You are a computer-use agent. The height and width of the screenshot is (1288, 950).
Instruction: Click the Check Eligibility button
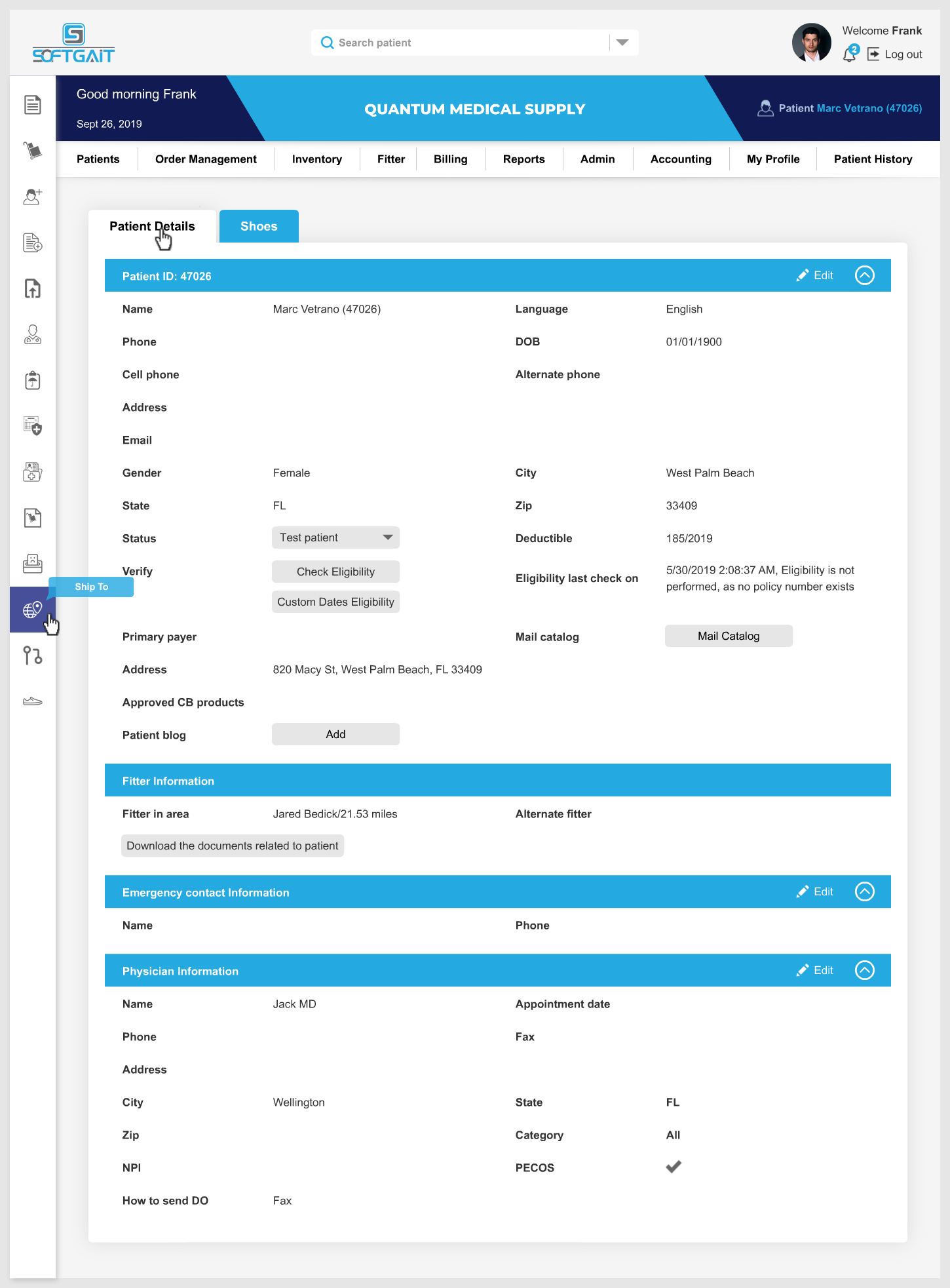coord(335,572)
